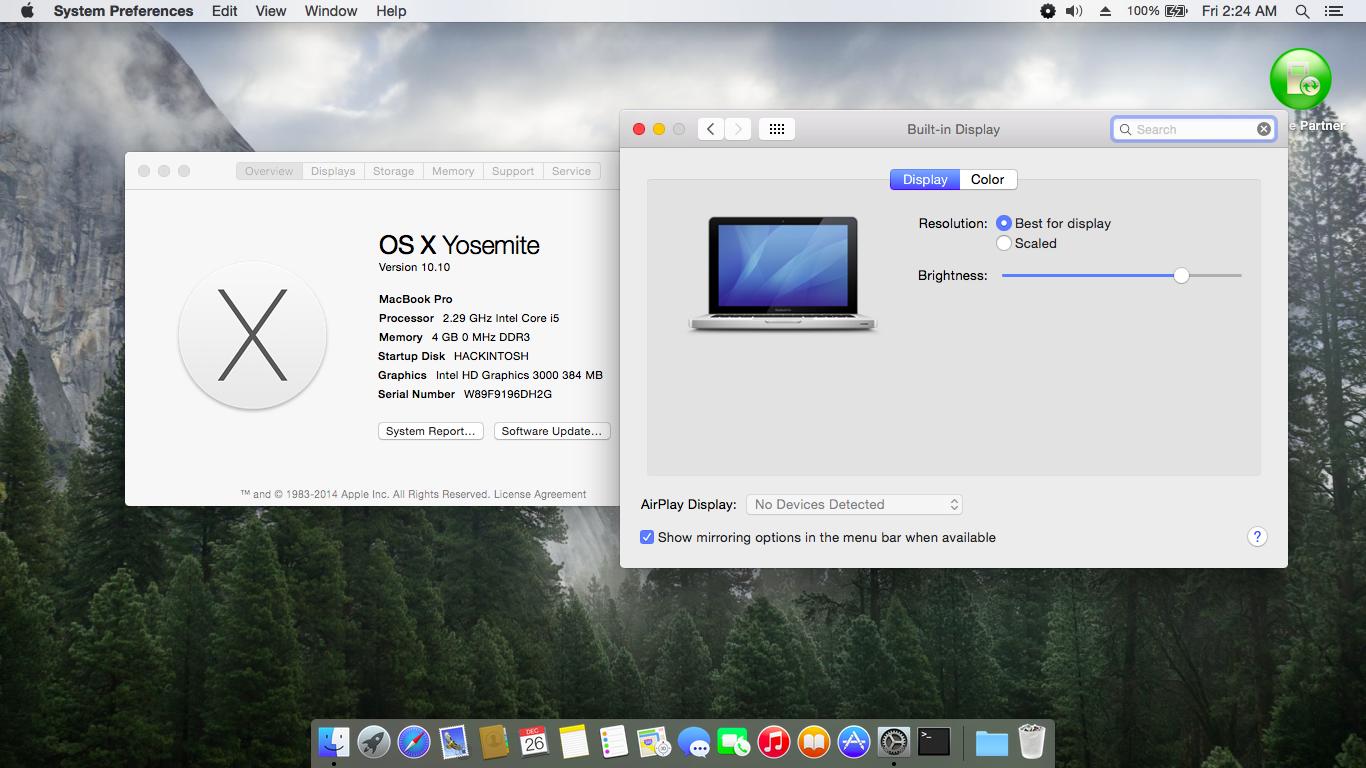This screenshot has height=768, width=1366.
Task: Open iBooks app in the dock
Action: (814, 742)
